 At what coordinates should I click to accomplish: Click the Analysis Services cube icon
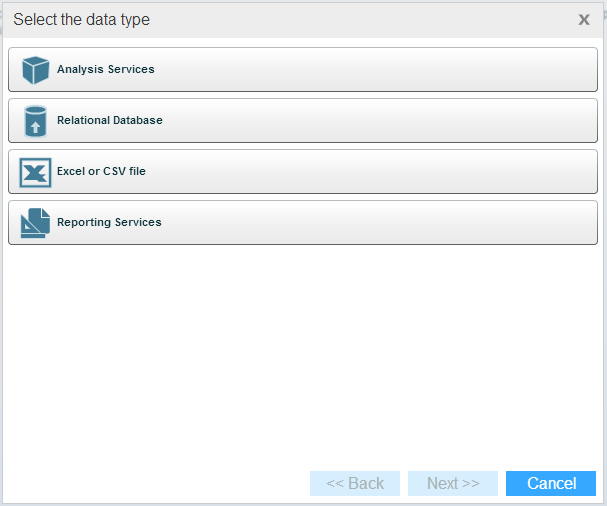(36, 70)
